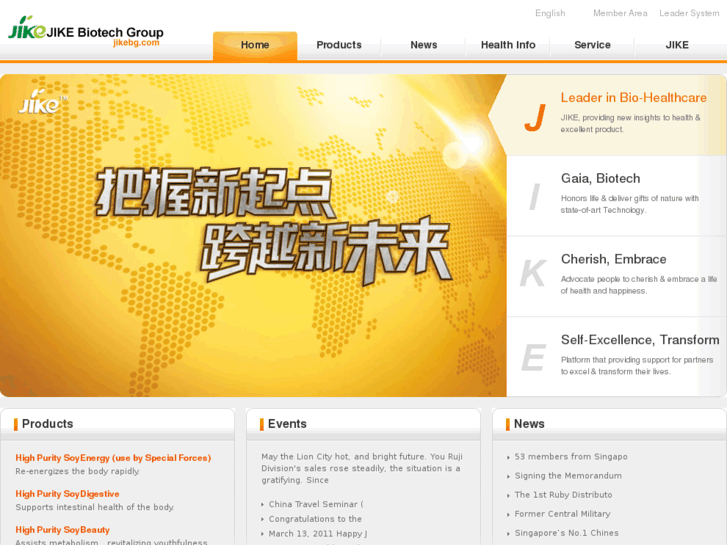Select the gray K letter icon
This screenshot has width=727, height=545.
pos(533,273)
